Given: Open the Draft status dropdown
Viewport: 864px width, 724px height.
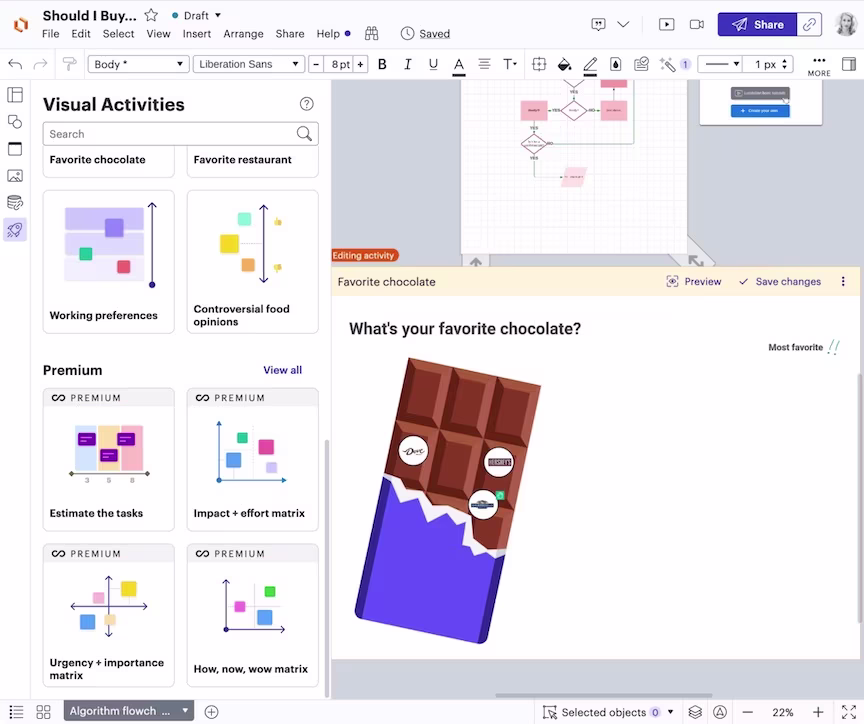Looking at the screenshot, I should point(196,15).
